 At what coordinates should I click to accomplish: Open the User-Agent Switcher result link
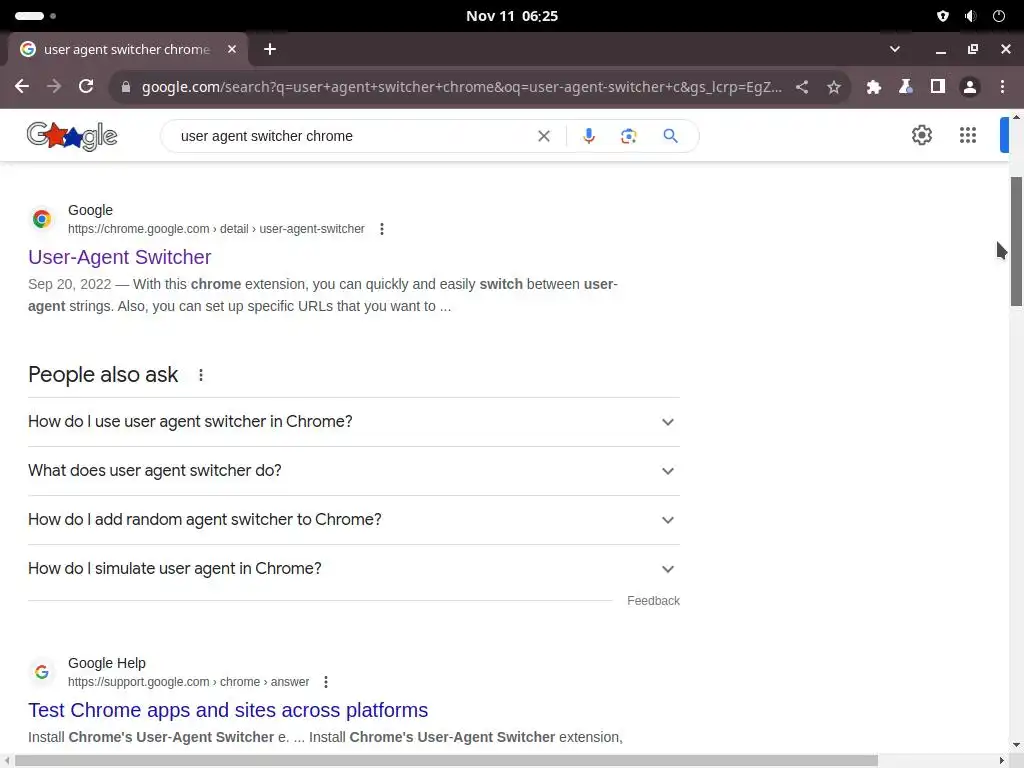[x=120, y=257]
